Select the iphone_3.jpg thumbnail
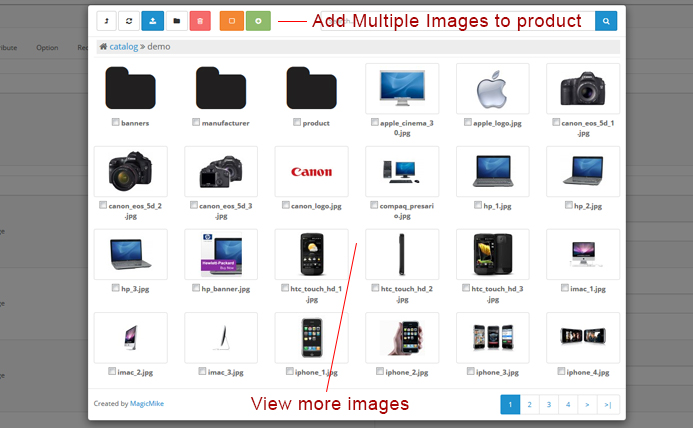Screen dimensions: 693x428 [493, 338]
